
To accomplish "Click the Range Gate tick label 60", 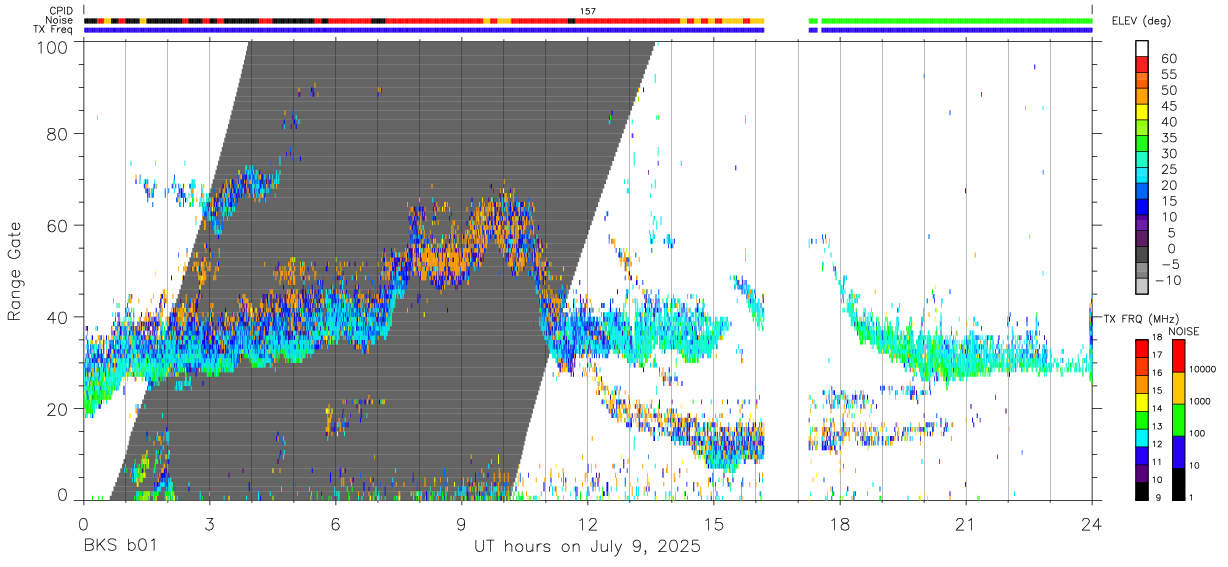I will [59, 225].
